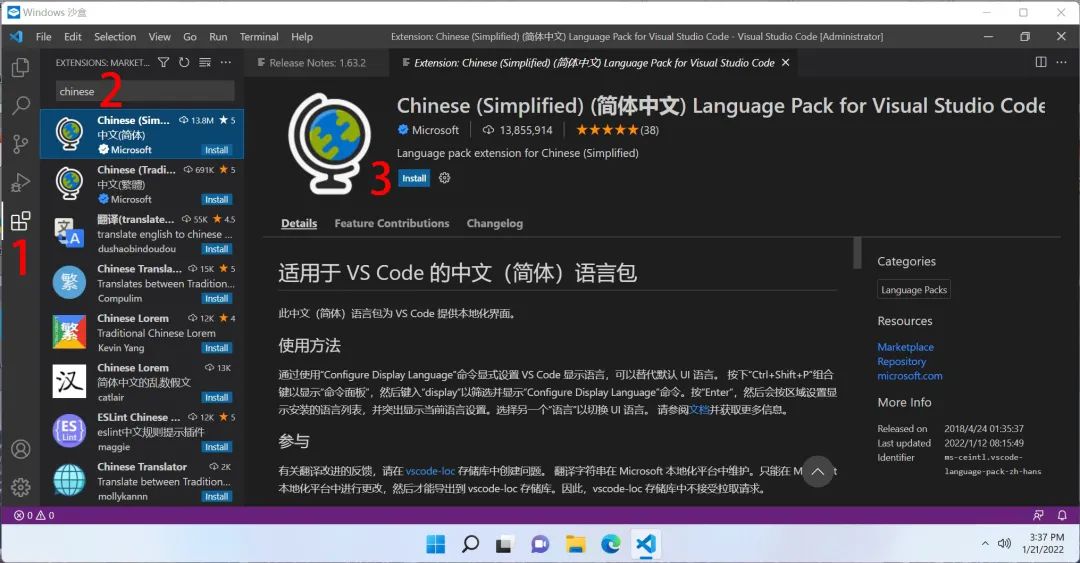Install ESLint Chinese rules extension

click(216, 447)
